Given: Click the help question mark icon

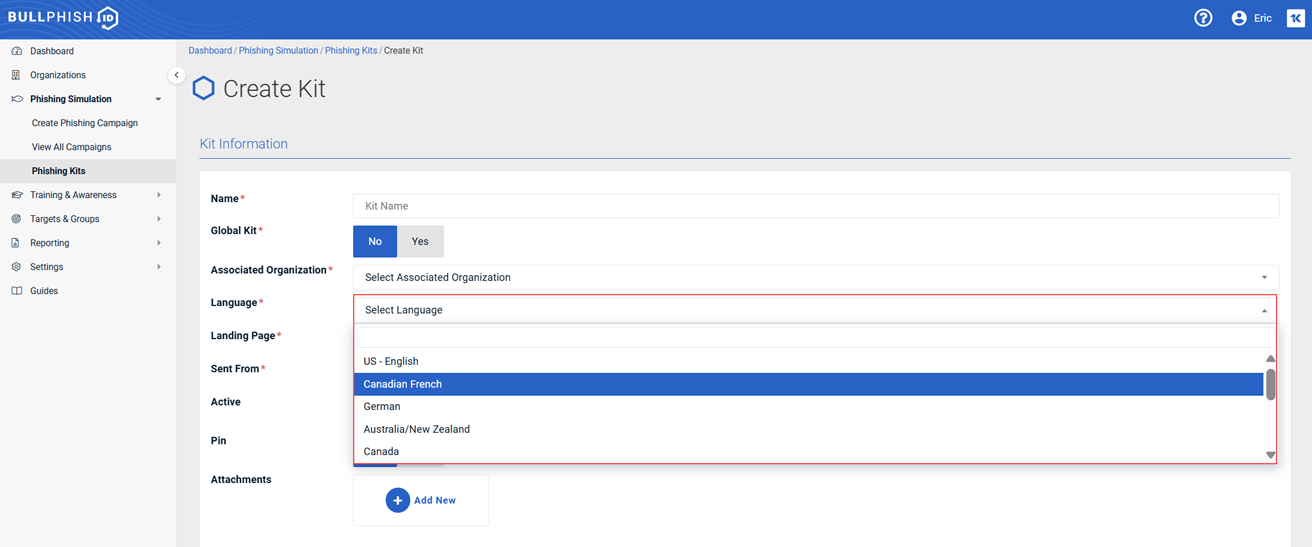Looking at the screenshot, I should [1203, 18].
